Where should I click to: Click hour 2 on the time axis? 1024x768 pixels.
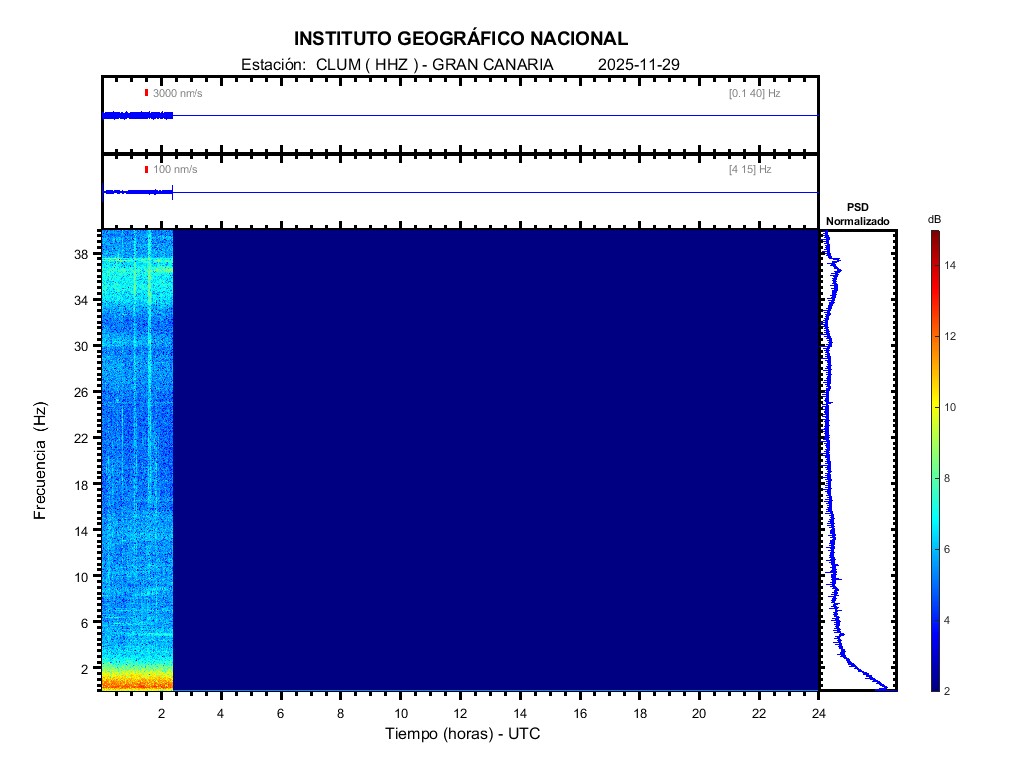[x=161, y=713]
